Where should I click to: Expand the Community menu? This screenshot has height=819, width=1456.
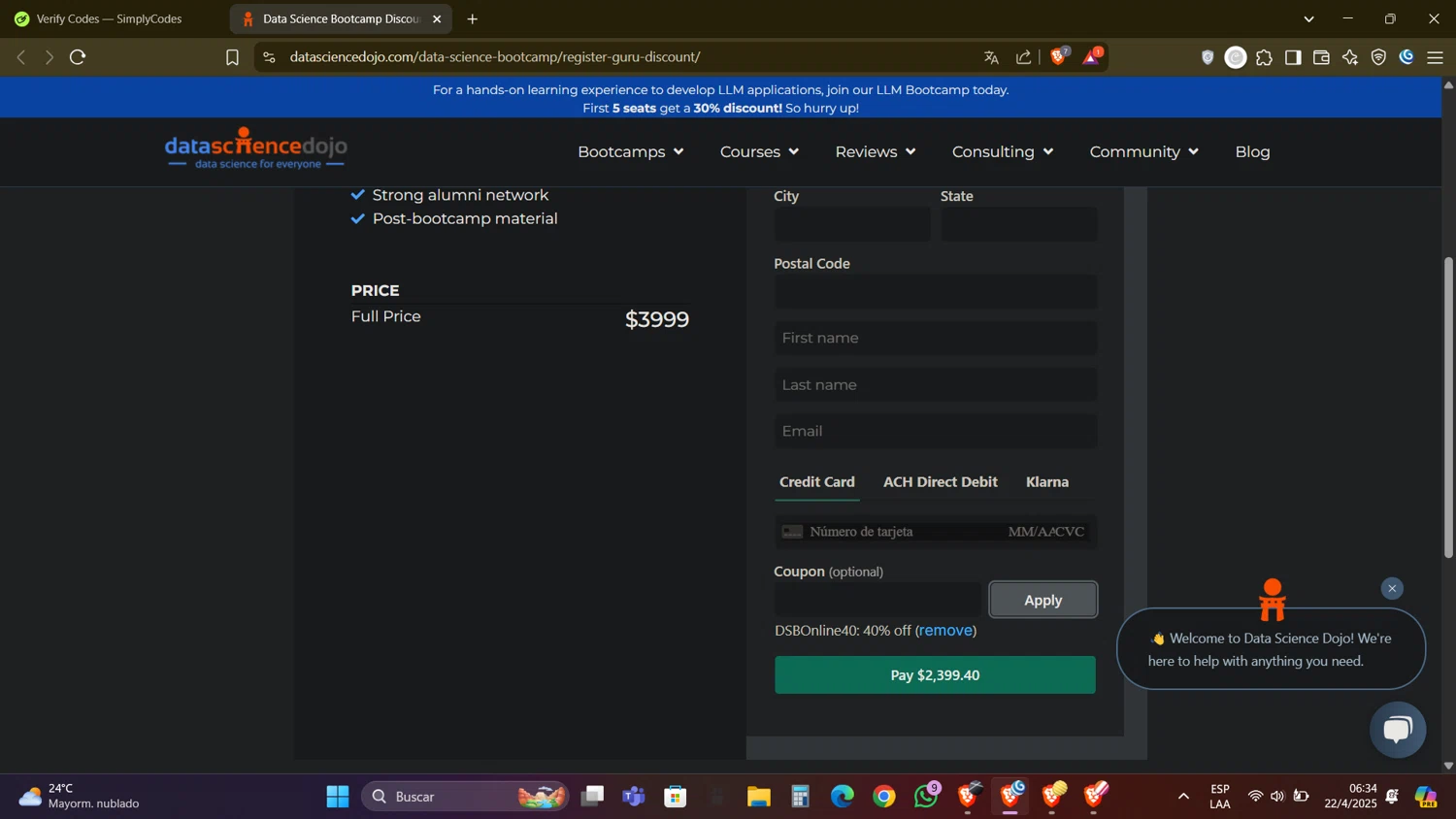click(x=1143, y=151)
